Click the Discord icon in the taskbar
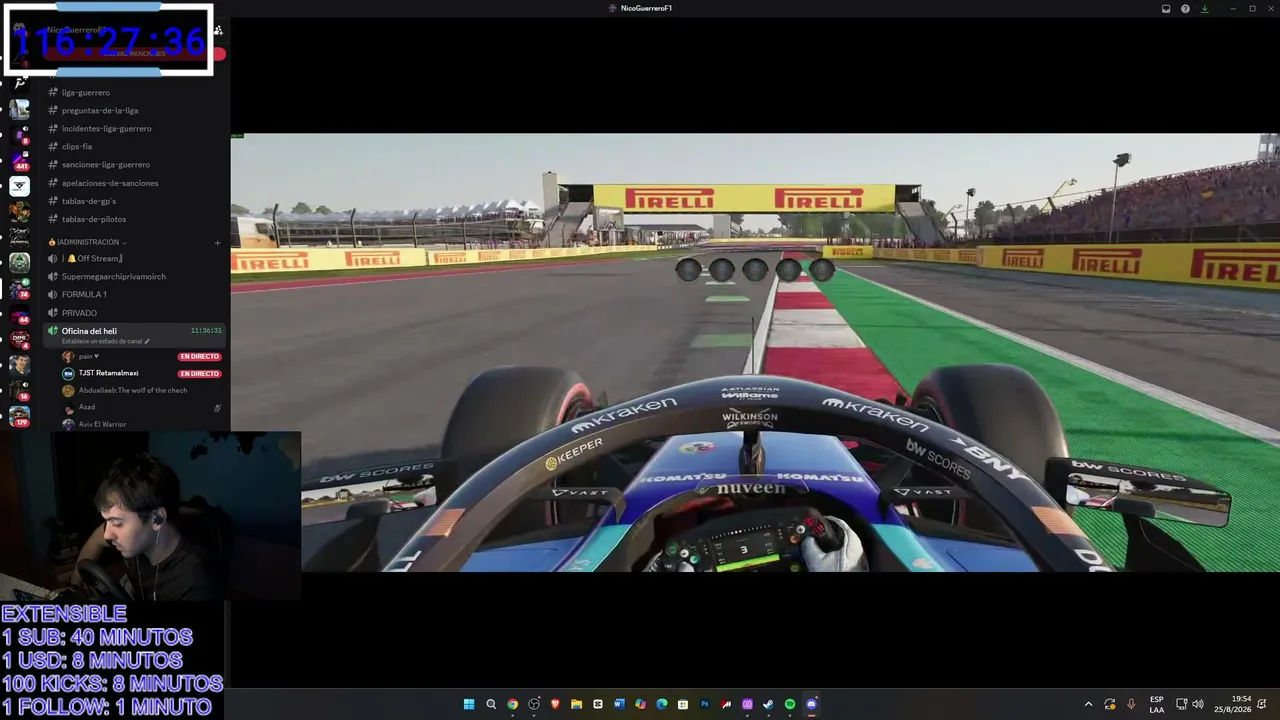The image size is (1280, 720). (x=811, y=704)
